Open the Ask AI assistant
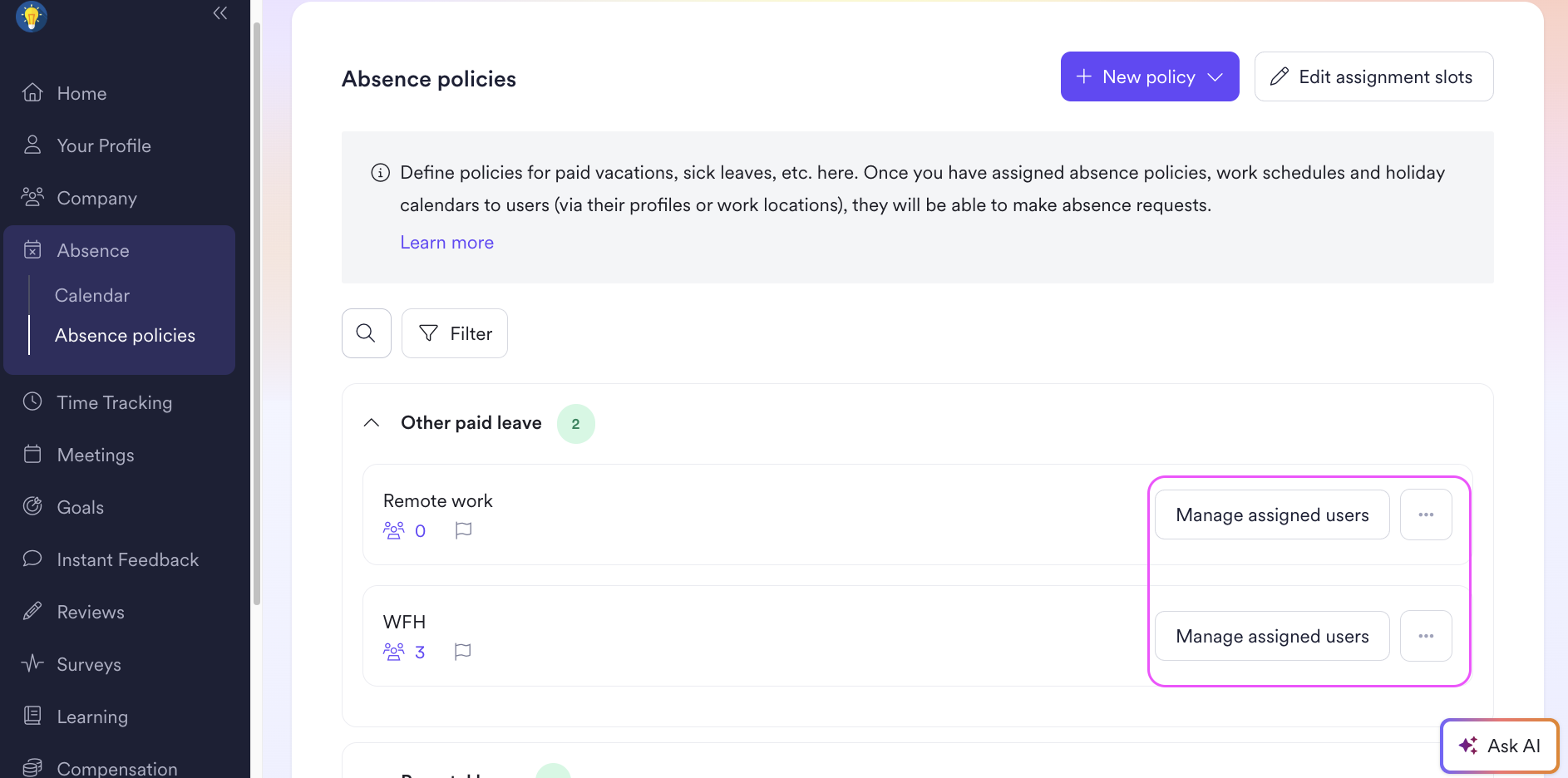The image size is (1568, 778). 1500,746
